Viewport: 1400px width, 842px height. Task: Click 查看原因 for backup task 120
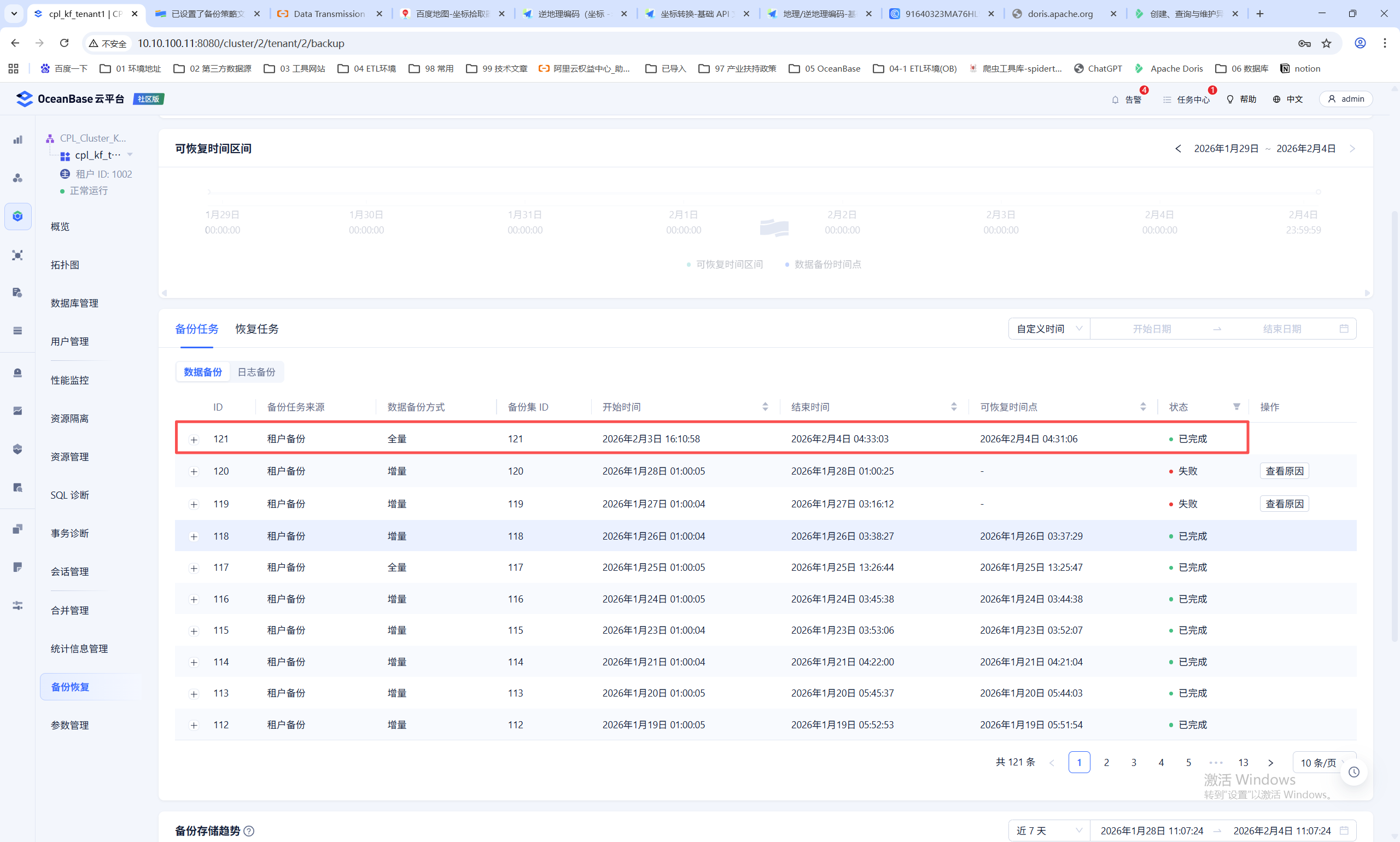[x=1284, y=471]
